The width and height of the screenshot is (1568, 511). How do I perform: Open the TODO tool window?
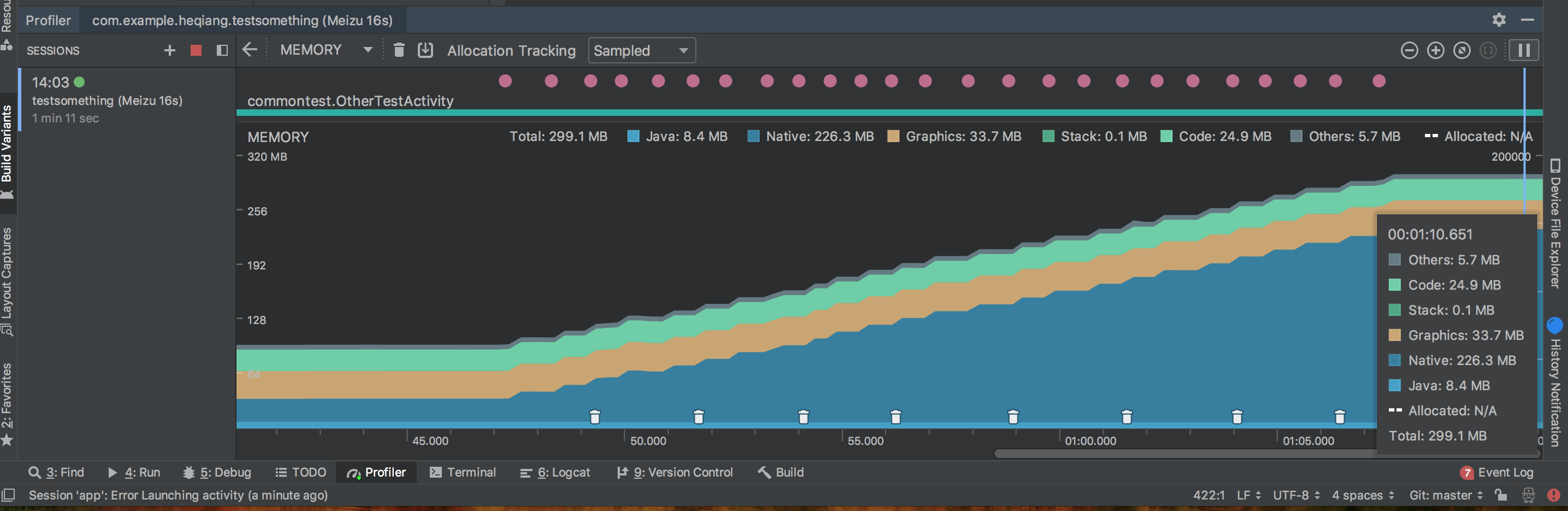point(301,473)
